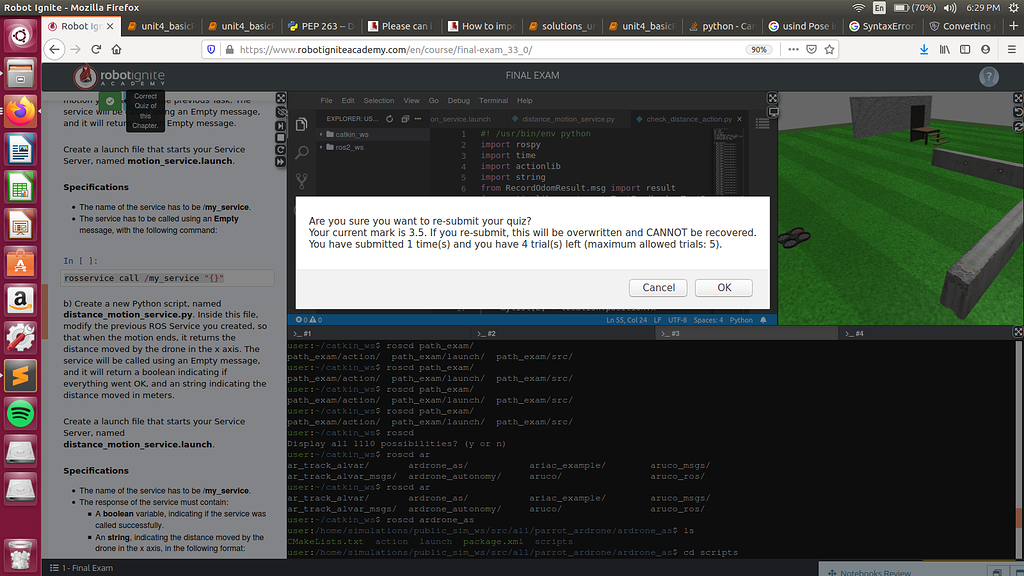The height and width of the screenshot is (576, 1024).
Task: Open the Explorer panel in the code editor
Action: [301, 122]
